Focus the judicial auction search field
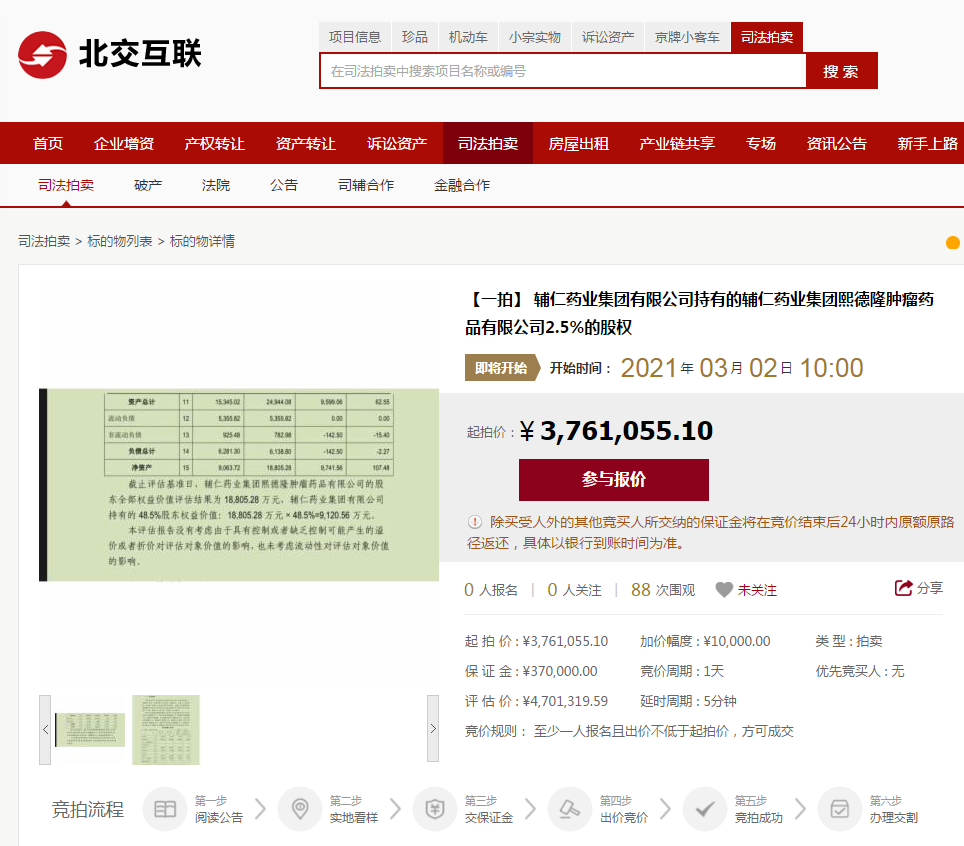This screenshot has height=846, width=964. tap(563, 71)
